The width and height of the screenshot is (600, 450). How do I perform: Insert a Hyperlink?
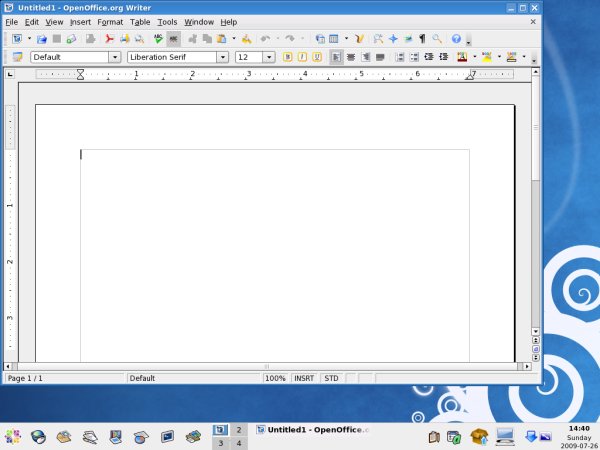point(320,39)
